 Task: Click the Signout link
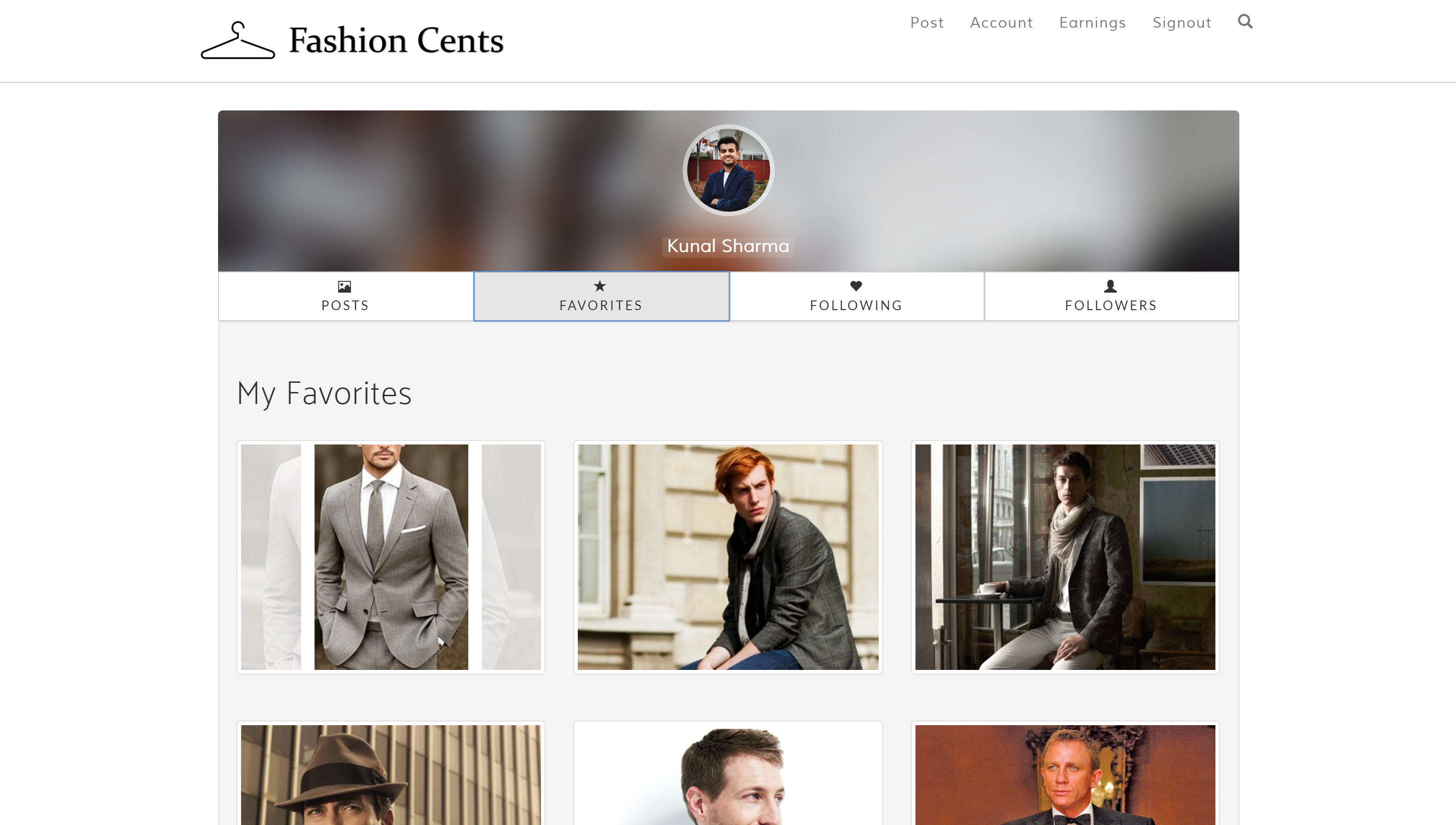1182,23
